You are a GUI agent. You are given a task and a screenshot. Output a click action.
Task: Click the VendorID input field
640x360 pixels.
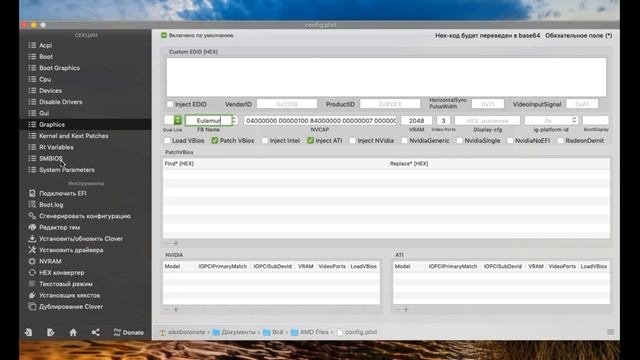click(287, 104)
